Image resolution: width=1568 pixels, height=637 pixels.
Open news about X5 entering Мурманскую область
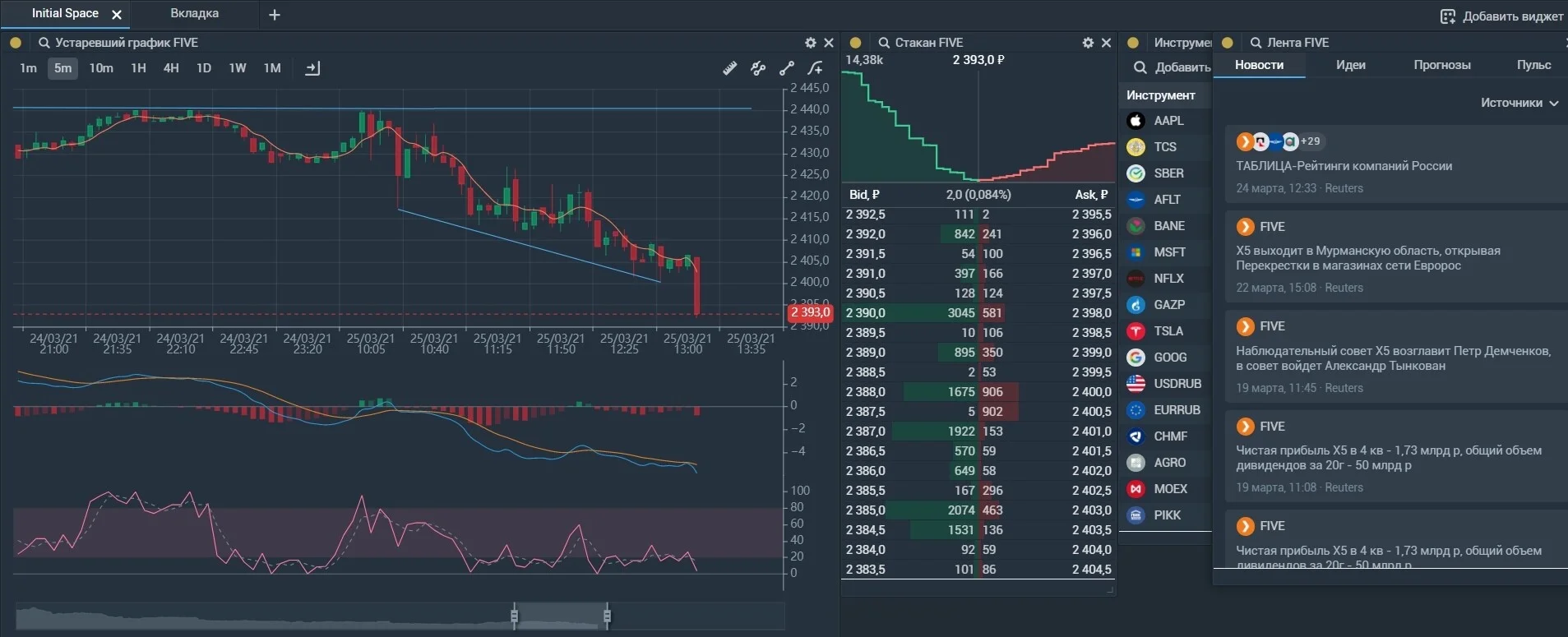tap(1368, 258)
